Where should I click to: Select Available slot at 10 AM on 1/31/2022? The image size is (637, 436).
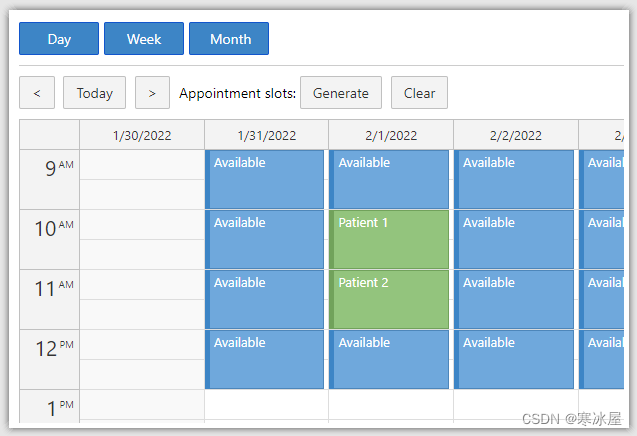coord(265,239)
